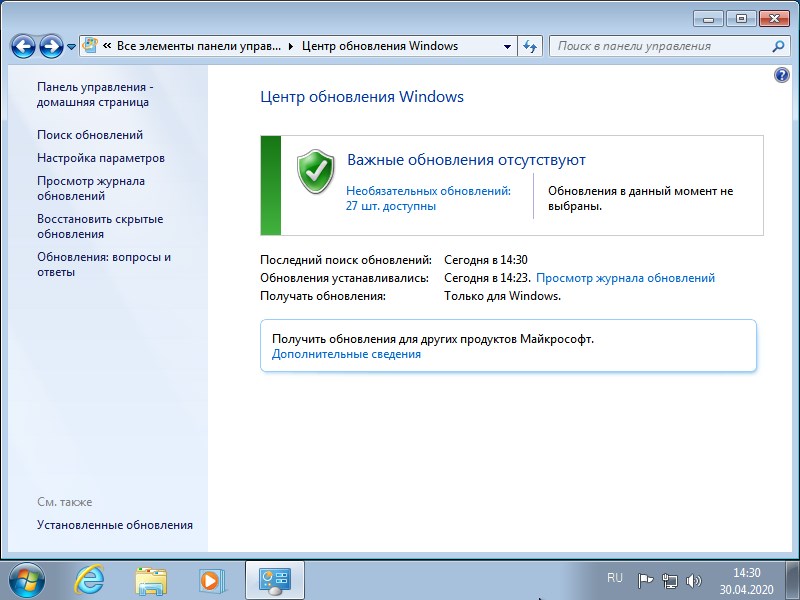Click the 'Сегодня в 14:30' last search value
Viewport: 800px width, 600px height.
tap(486, 260)
